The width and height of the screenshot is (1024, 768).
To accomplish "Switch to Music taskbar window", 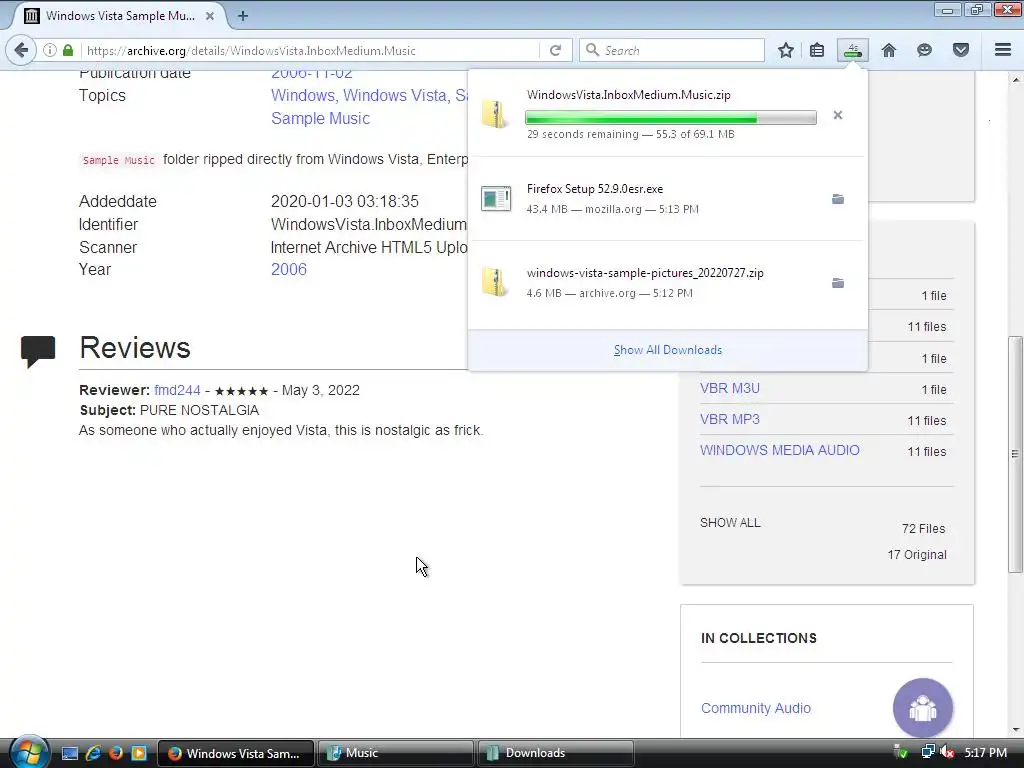I will click(395, 753).
